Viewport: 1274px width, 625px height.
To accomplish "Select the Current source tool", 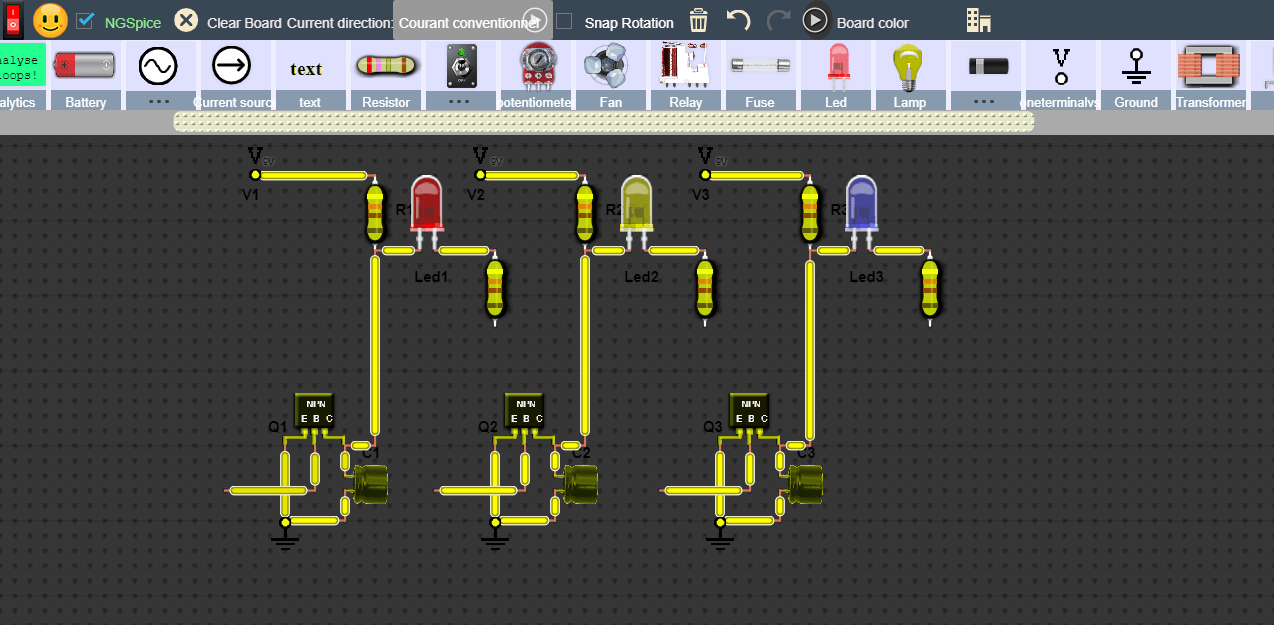I will point(233,66).
